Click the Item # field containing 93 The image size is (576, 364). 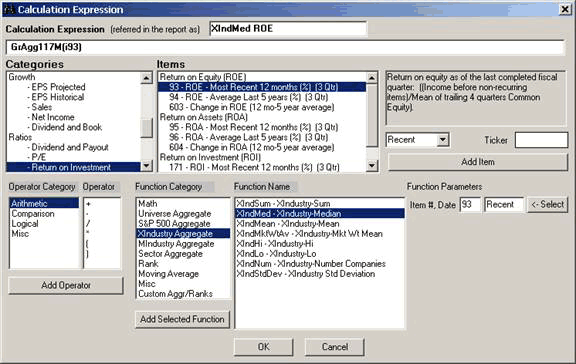tap(470, 205)
